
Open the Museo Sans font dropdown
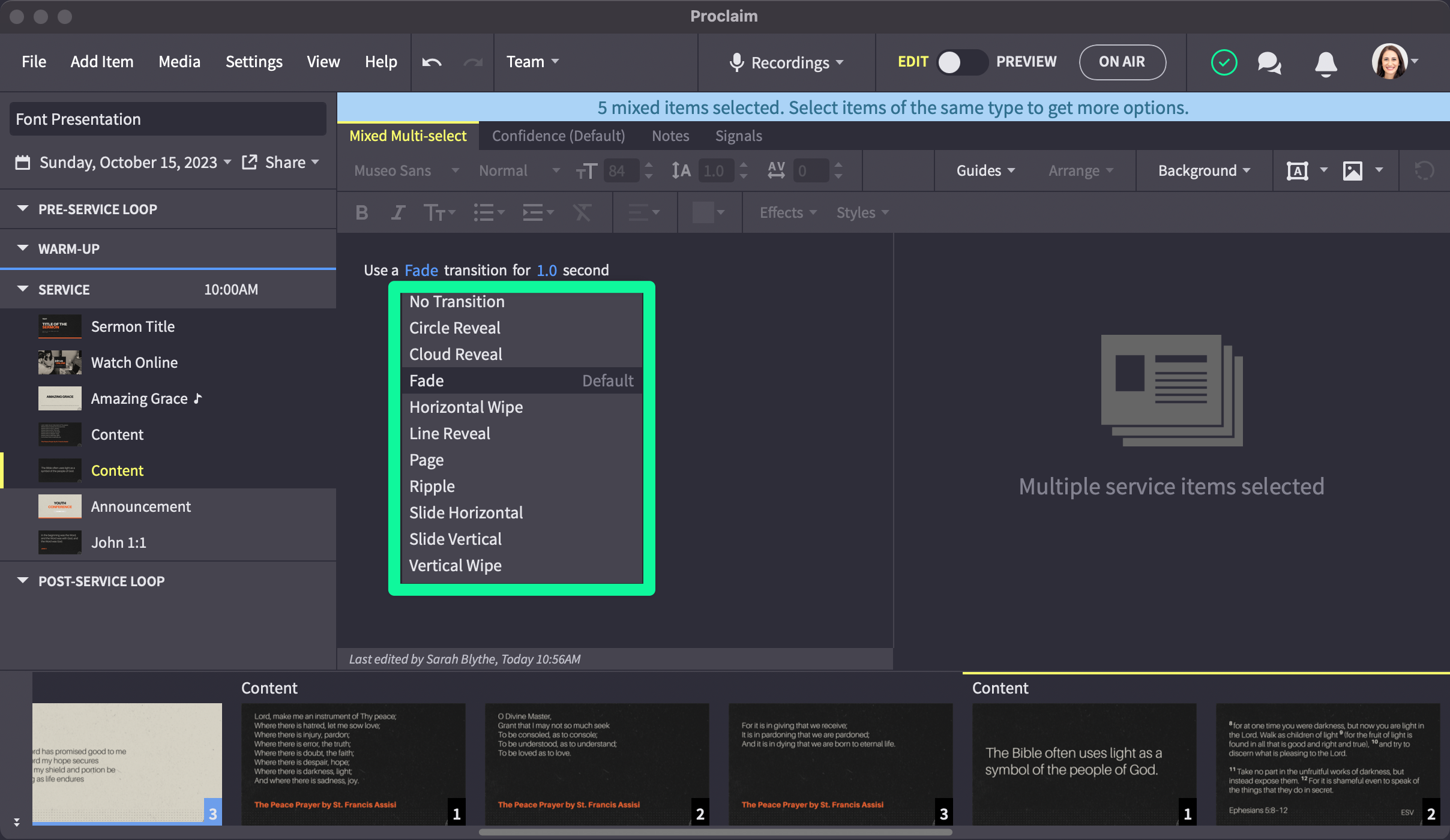(x=407, y=171)
